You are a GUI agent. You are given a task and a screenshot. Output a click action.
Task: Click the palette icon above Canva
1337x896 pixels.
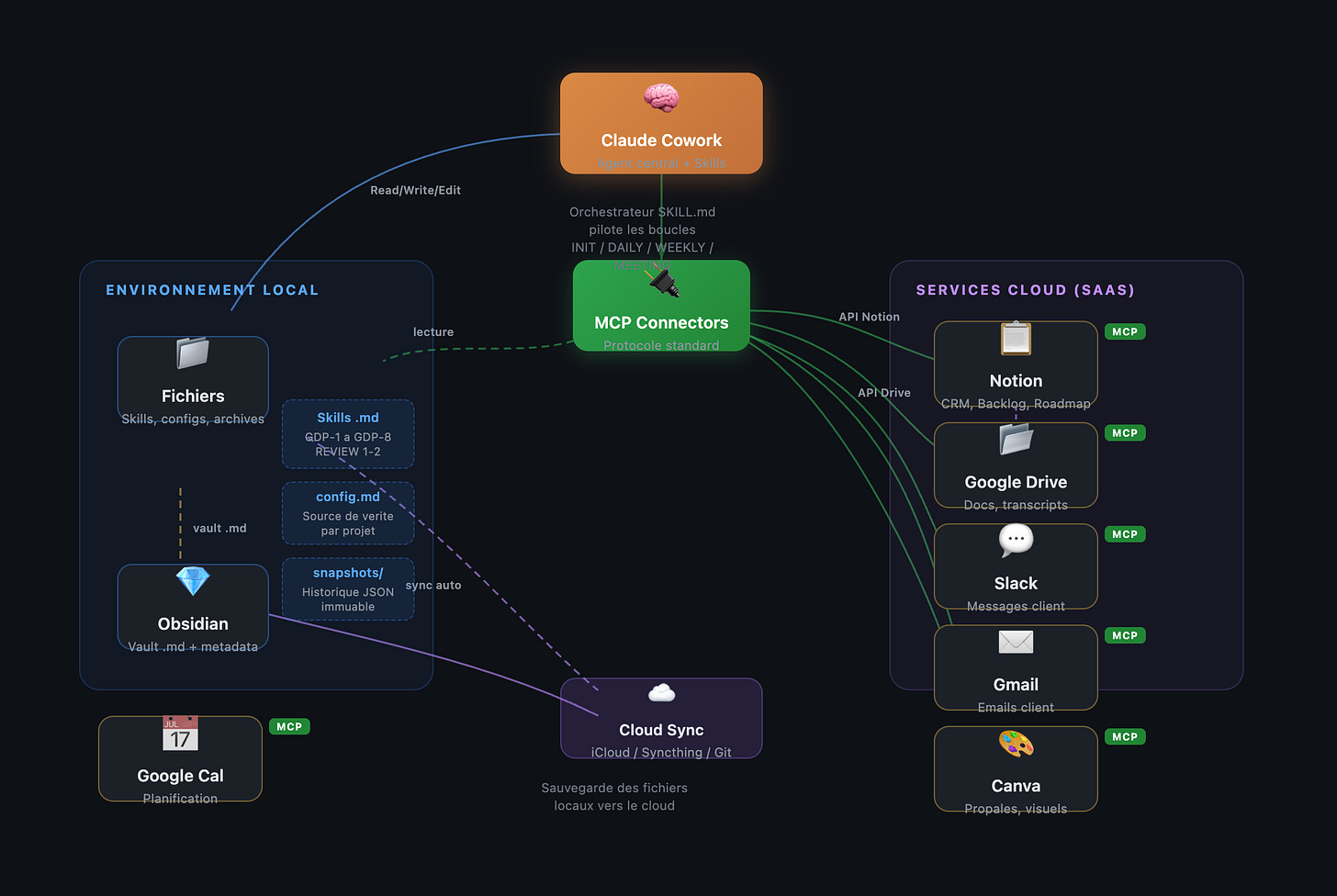(x=1016, y=744)
